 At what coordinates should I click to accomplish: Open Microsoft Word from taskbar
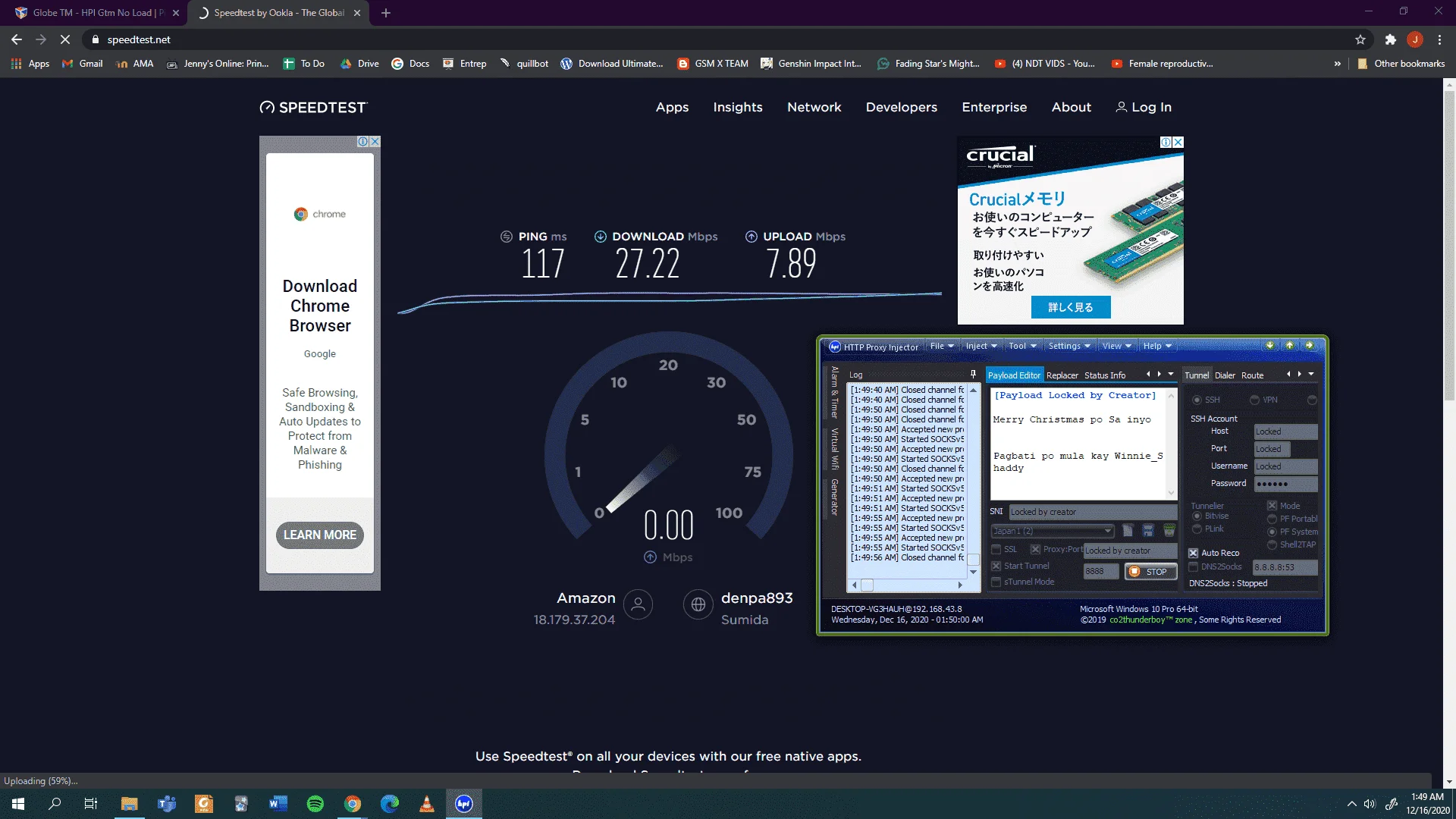point(278,804)
